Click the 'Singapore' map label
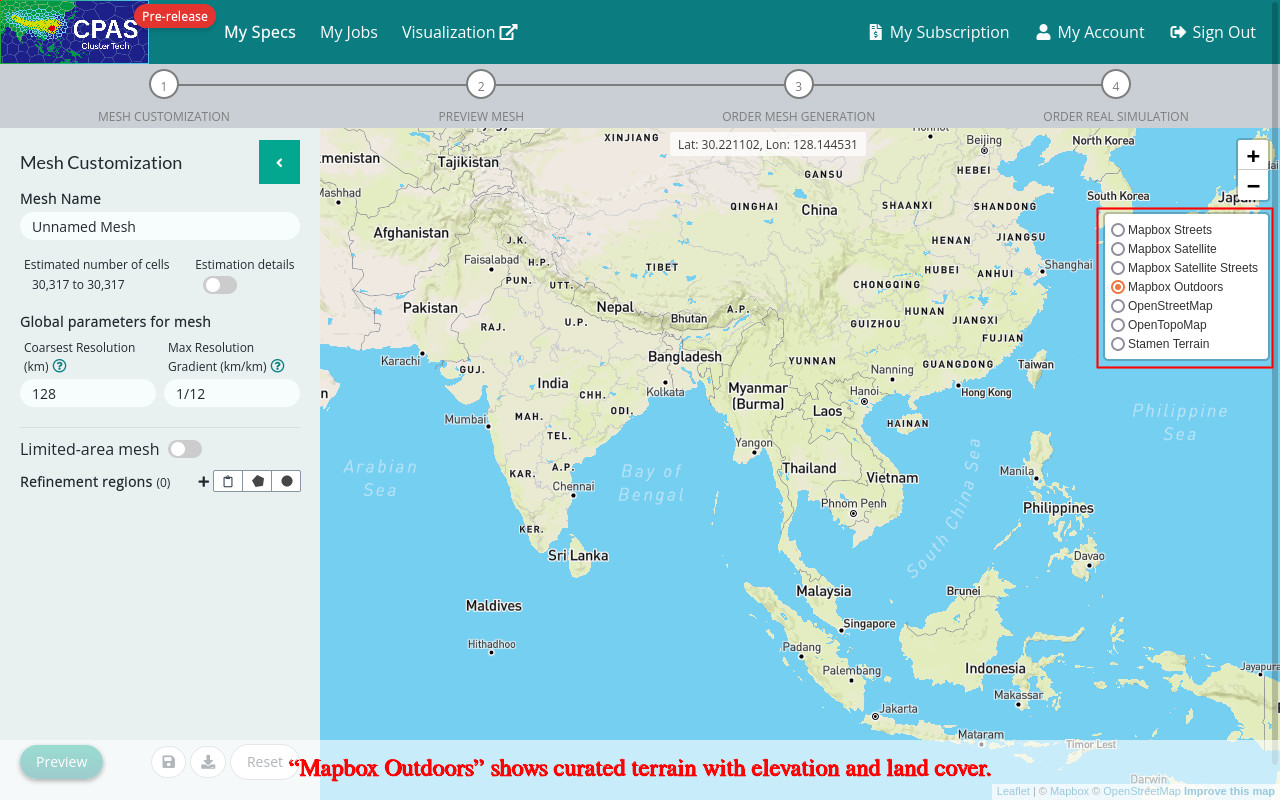Viewport: 1280px width, 800px height. point(869,624)
